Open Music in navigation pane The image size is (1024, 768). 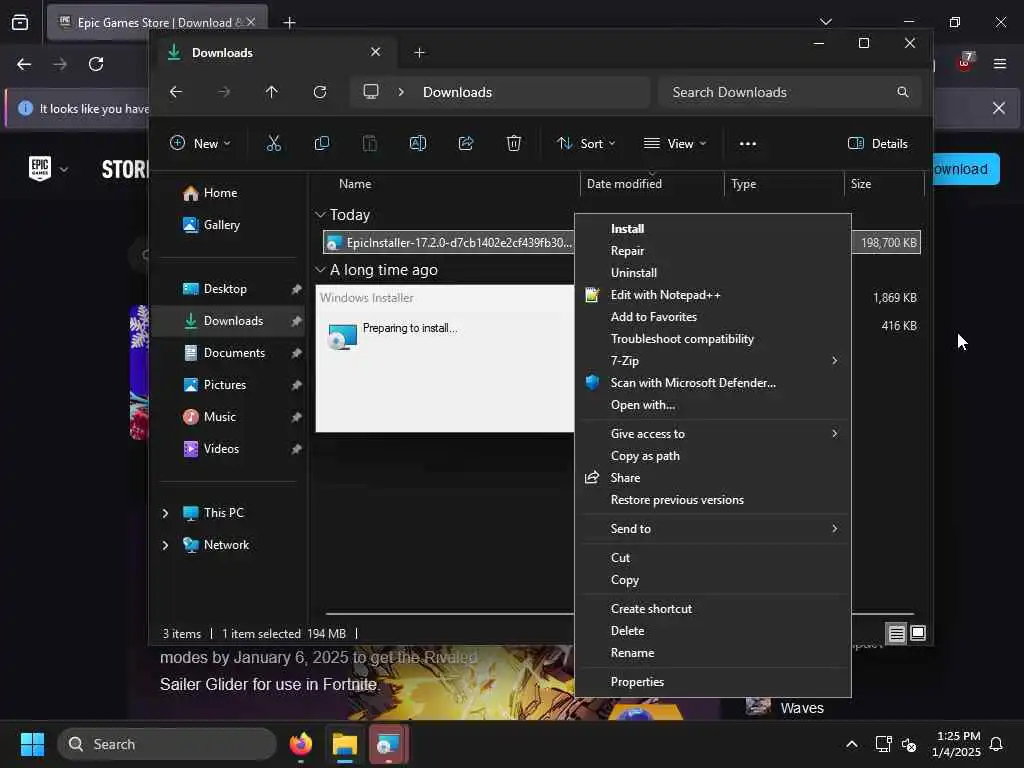tap(228, 417)
